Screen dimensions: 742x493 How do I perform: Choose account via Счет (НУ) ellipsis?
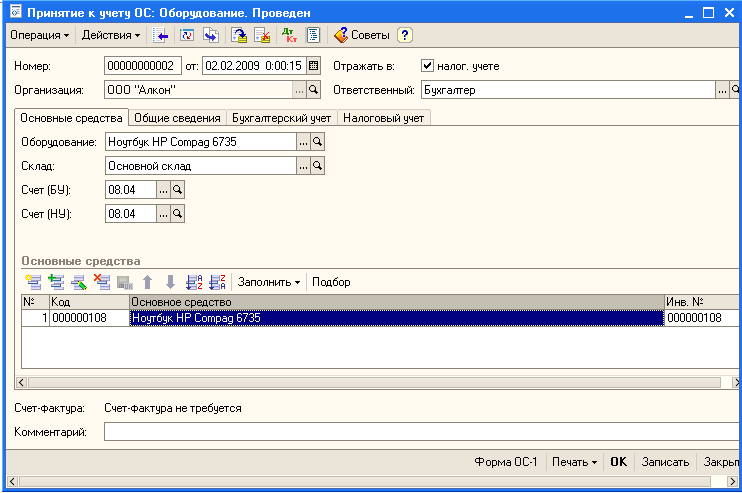click(163, 214)
